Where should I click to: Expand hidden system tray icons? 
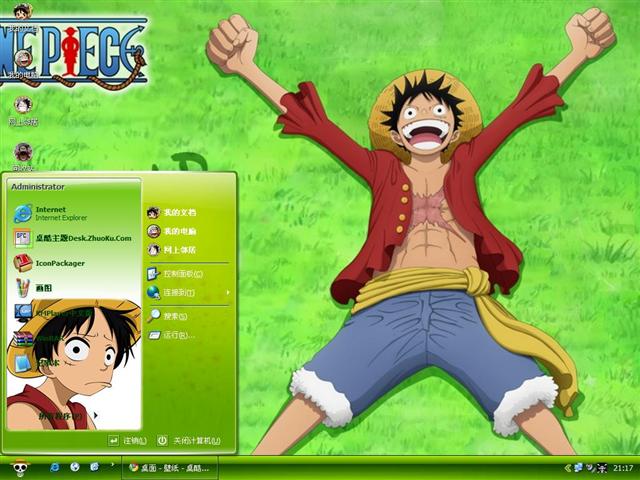pos(567,468)
